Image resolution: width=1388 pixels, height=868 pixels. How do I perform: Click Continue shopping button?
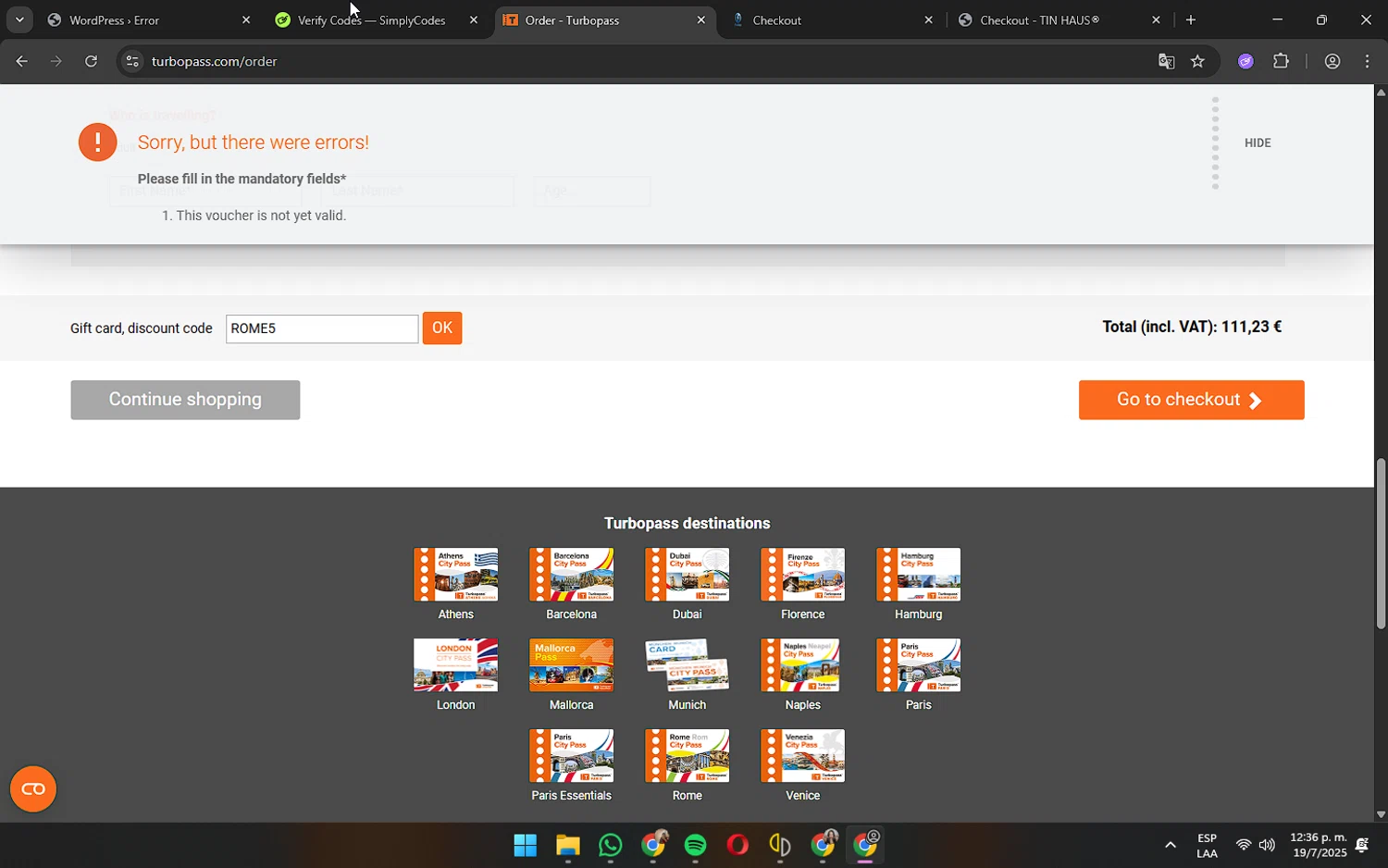coord(185,400)
